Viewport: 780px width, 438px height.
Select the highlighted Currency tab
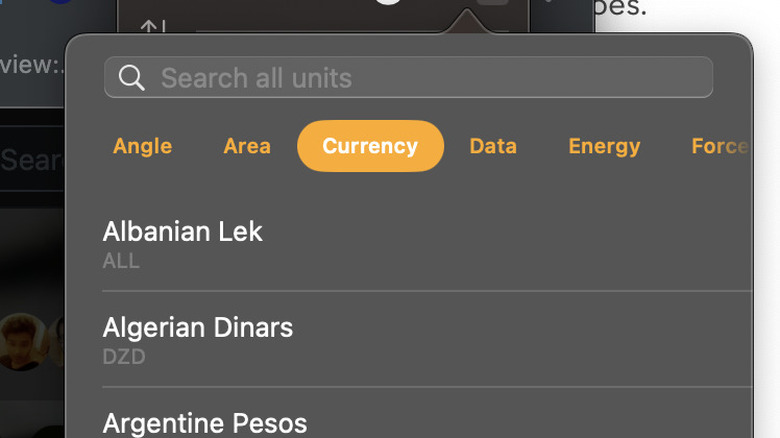[370, 146]
